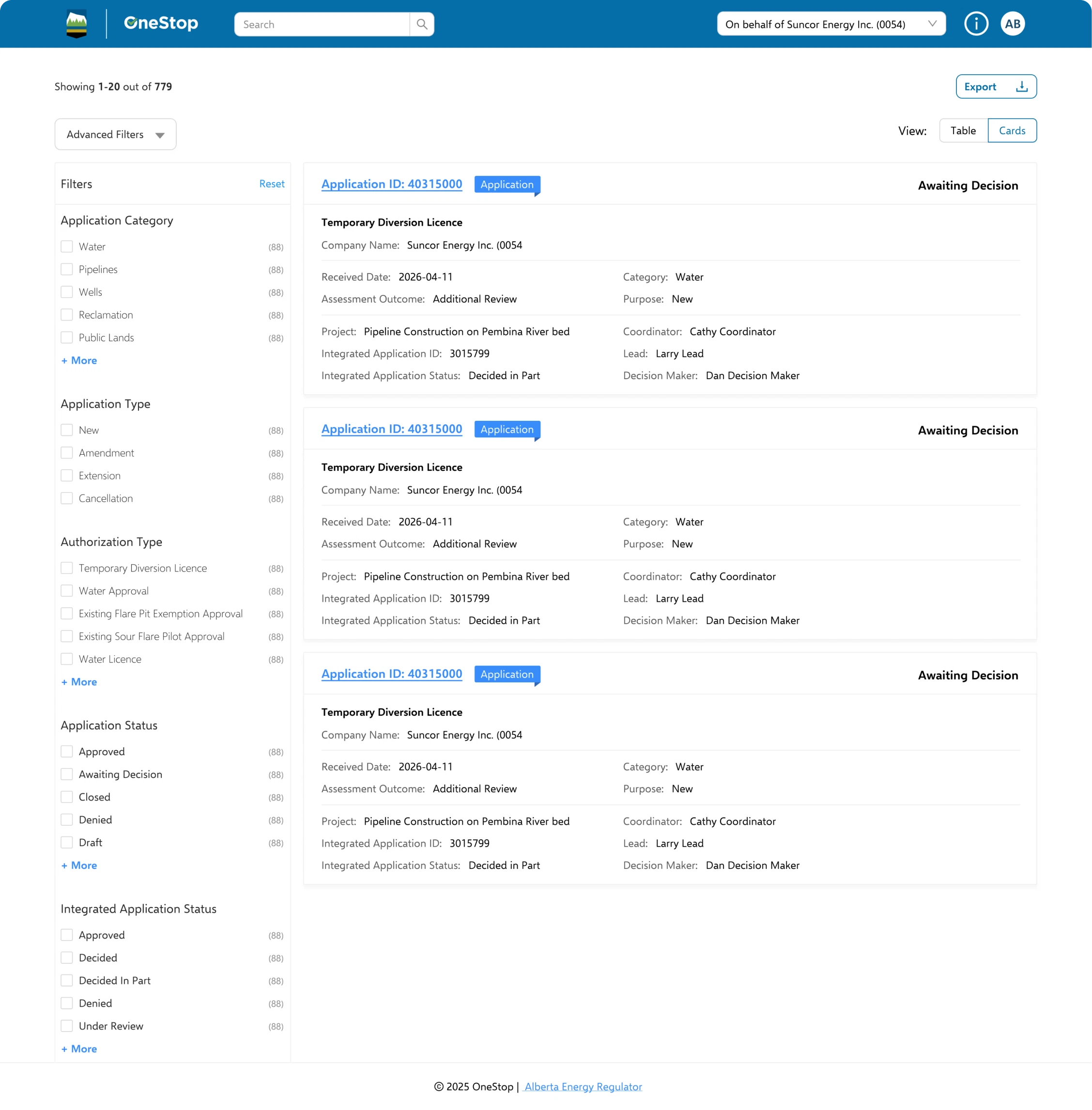This screenshot has width=1092, height=1110.
Task: Select Awaiting Decision status checkbox
Action: tap(67, 774)
